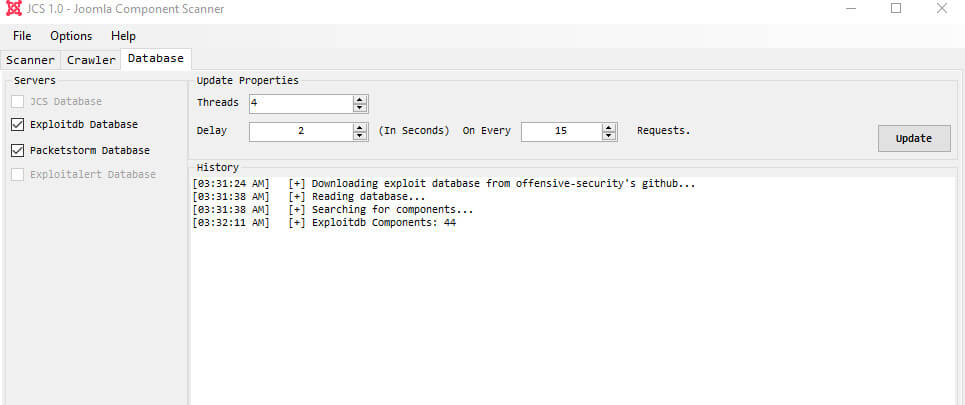Increase the On Every requests value
This screenshot has height=405, width=965.
pyautogui.click(x=609, y=127)
